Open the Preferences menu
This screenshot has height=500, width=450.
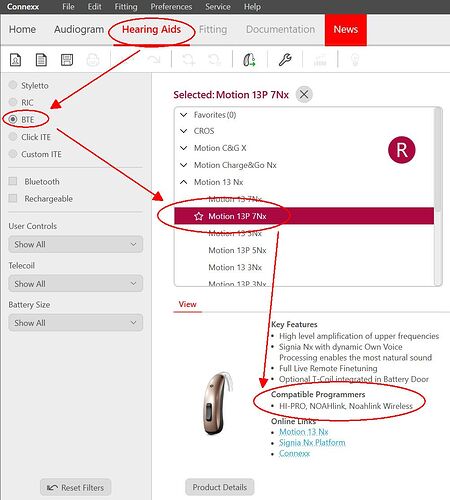(x=171, y=7)
